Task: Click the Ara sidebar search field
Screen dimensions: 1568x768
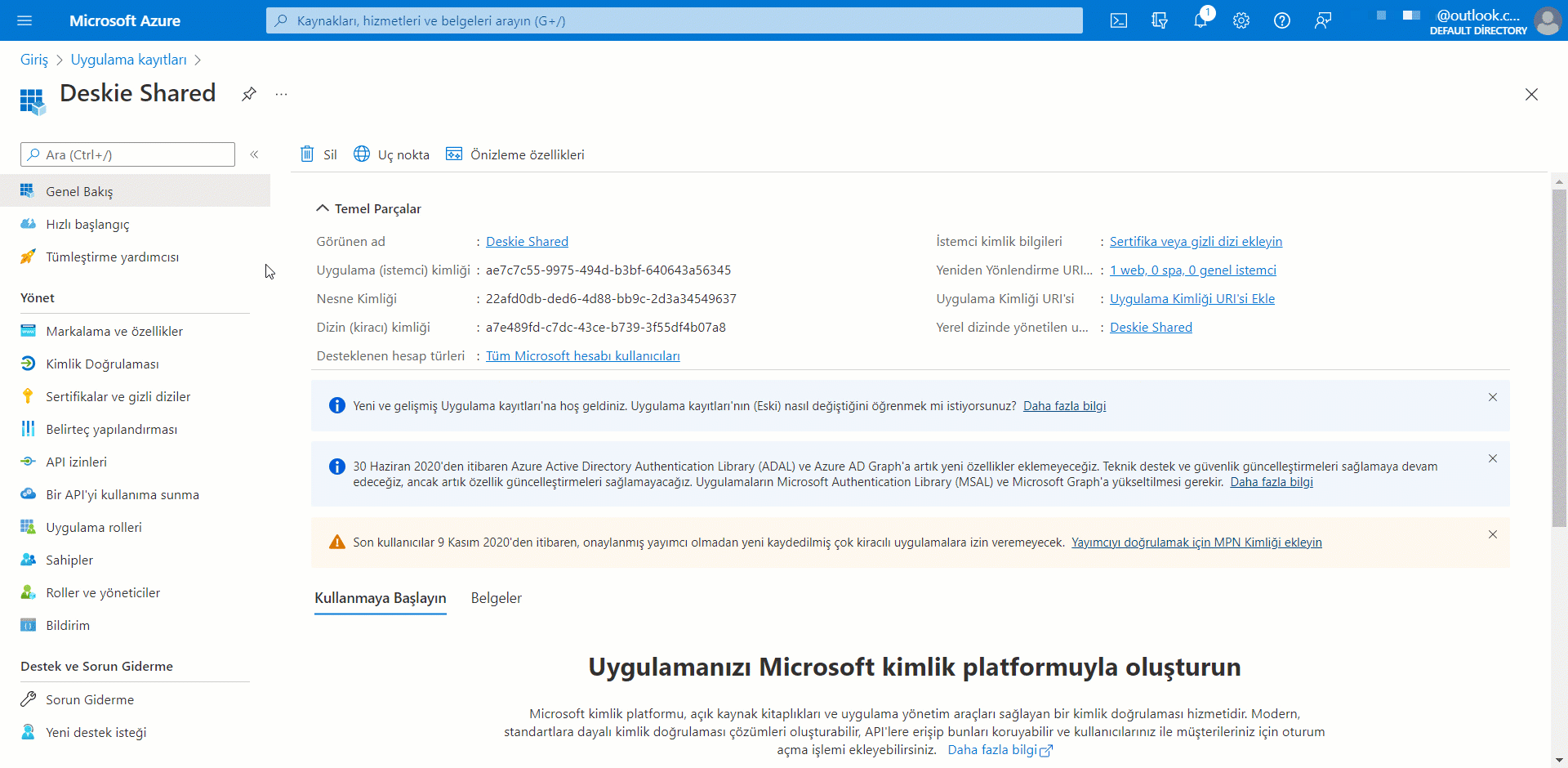Action: pyautogui.click(x=127, y=154)
